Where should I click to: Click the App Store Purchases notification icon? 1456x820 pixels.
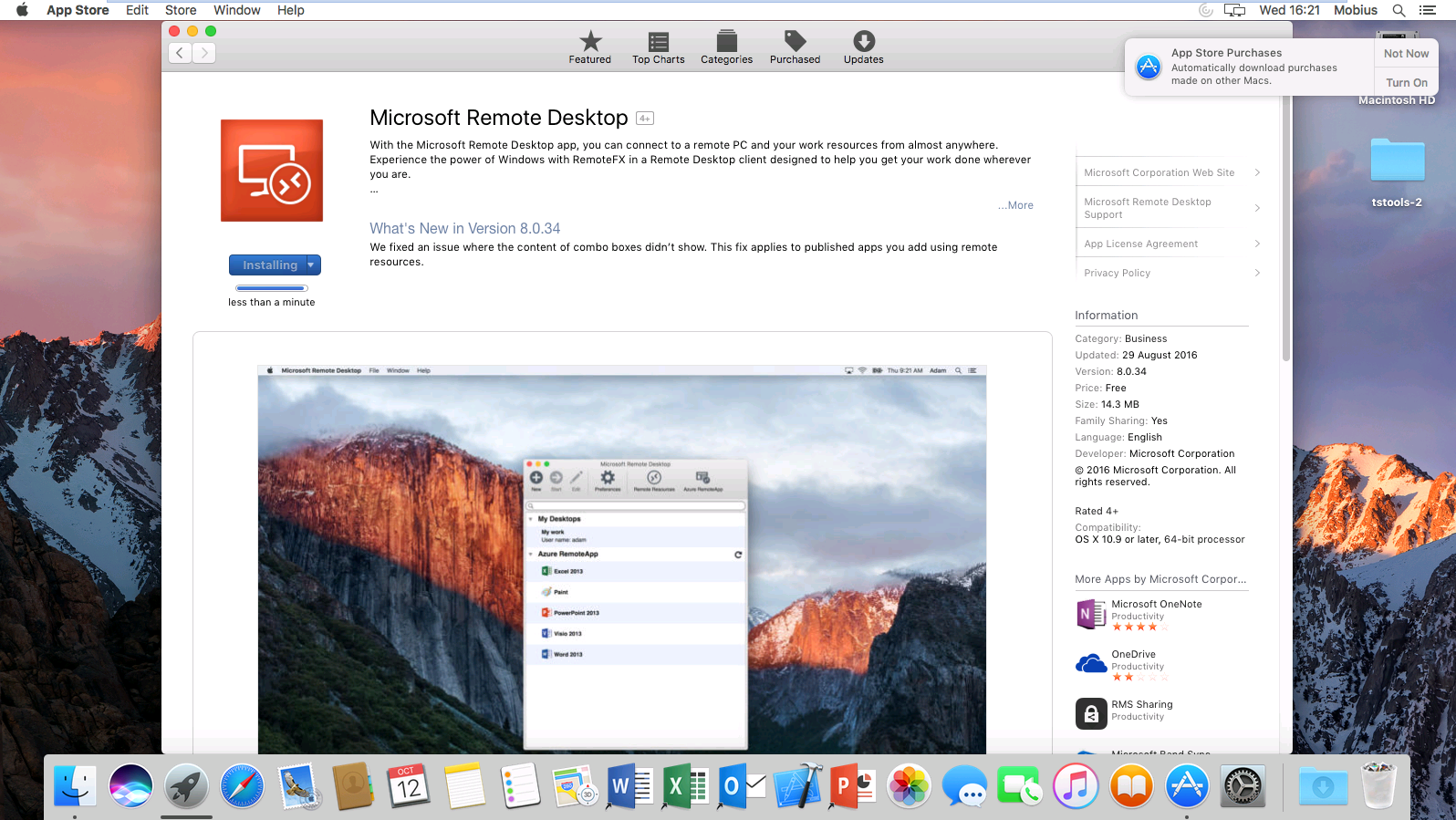[x=1149, y=67]
